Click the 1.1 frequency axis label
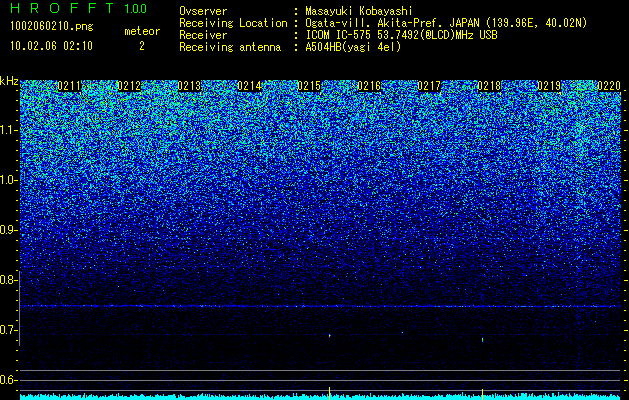The width and height of the screenshot is (629, 400). [8, 130]
